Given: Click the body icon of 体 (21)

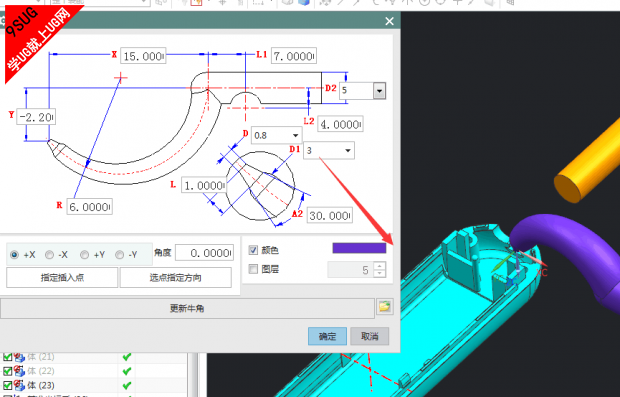Looking at the screenshot, I should [x=19, y=357].
